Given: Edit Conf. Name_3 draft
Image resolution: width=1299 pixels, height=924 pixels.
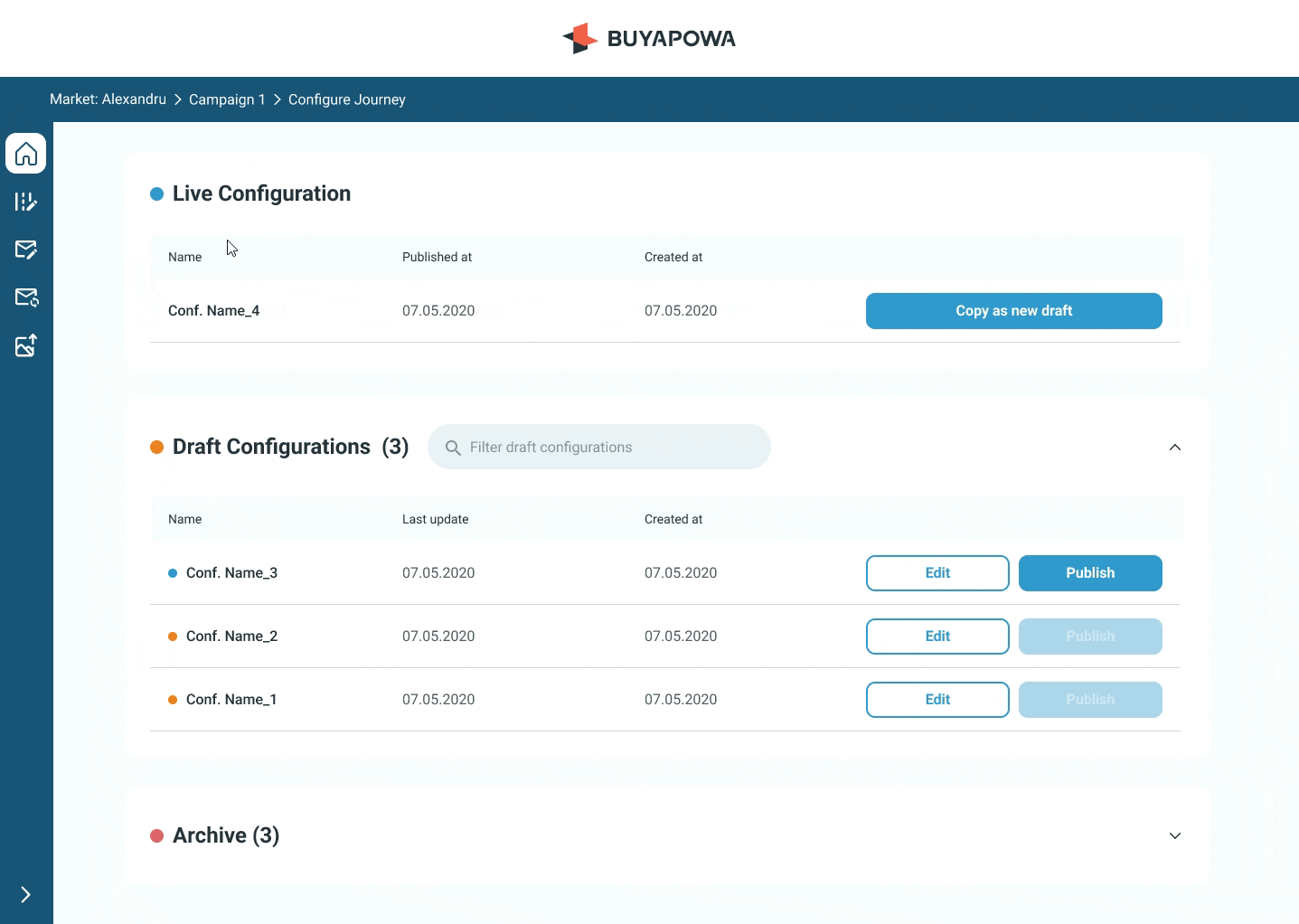Looking at the screenshot, I should click(x=937, y=573).
